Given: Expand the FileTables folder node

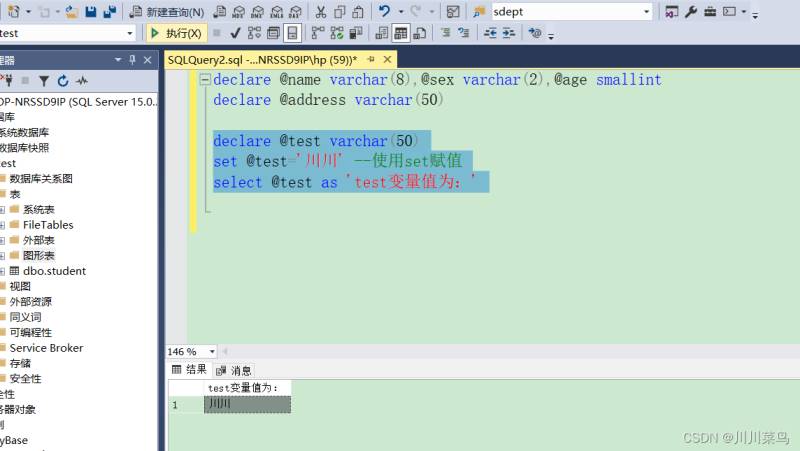Looking at the screenshot, I should click(x=4, y=225).
